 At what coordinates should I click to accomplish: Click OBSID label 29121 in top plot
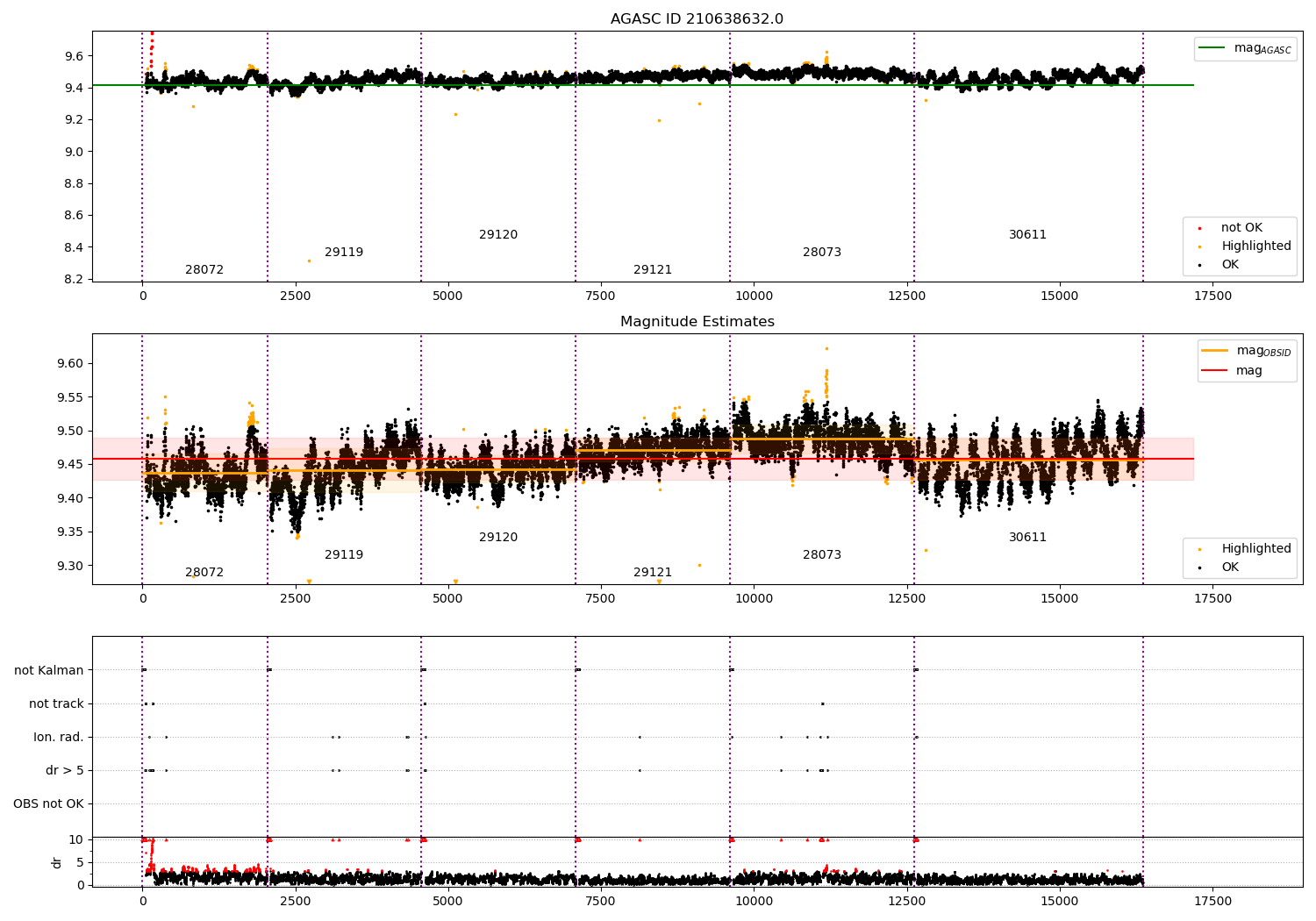click(653, 270)
